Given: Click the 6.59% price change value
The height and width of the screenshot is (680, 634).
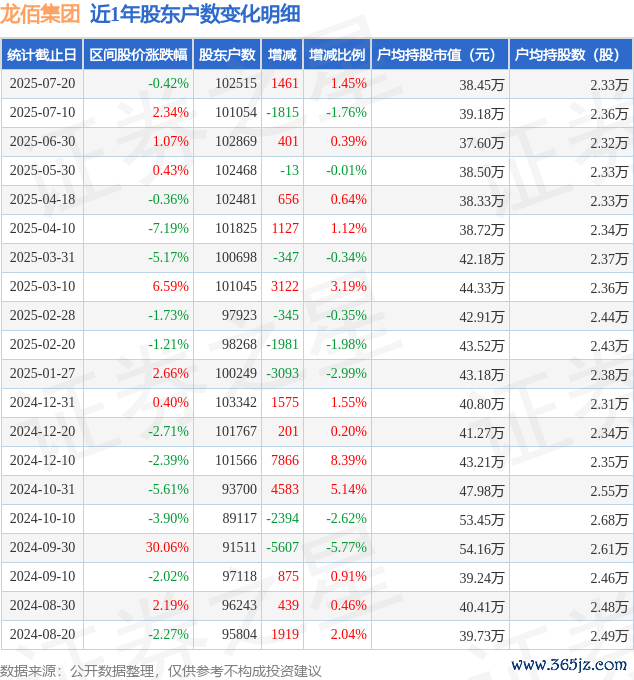Looking at the screenshot, I should click(x=170, y=286).
